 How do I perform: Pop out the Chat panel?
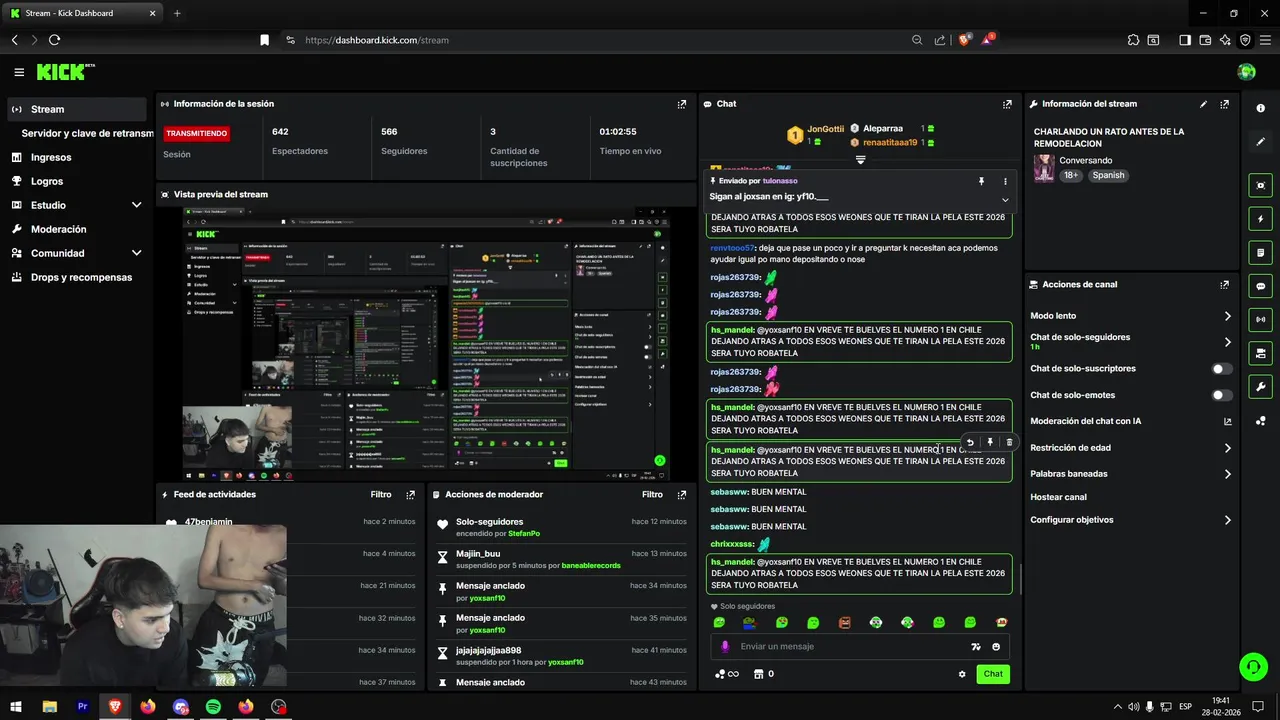point(1007,104)
